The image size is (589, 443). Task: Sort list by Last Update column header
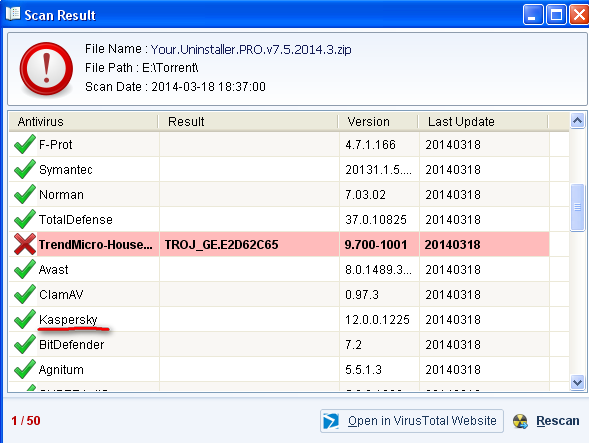483,122
